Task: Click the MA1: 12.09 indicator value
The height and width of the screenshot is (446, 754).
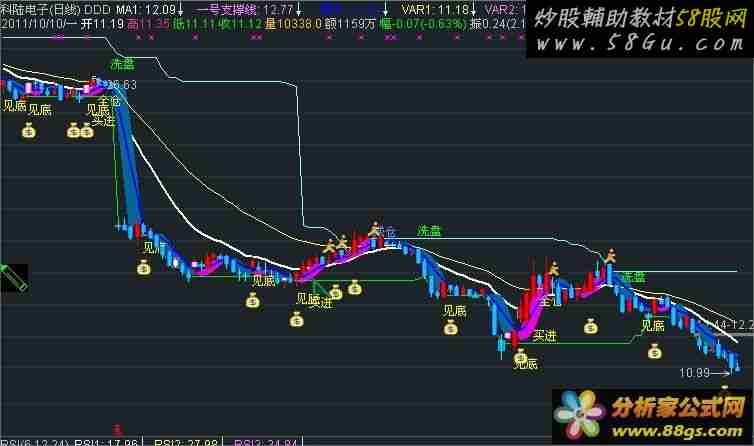Action: coord(146,10)
